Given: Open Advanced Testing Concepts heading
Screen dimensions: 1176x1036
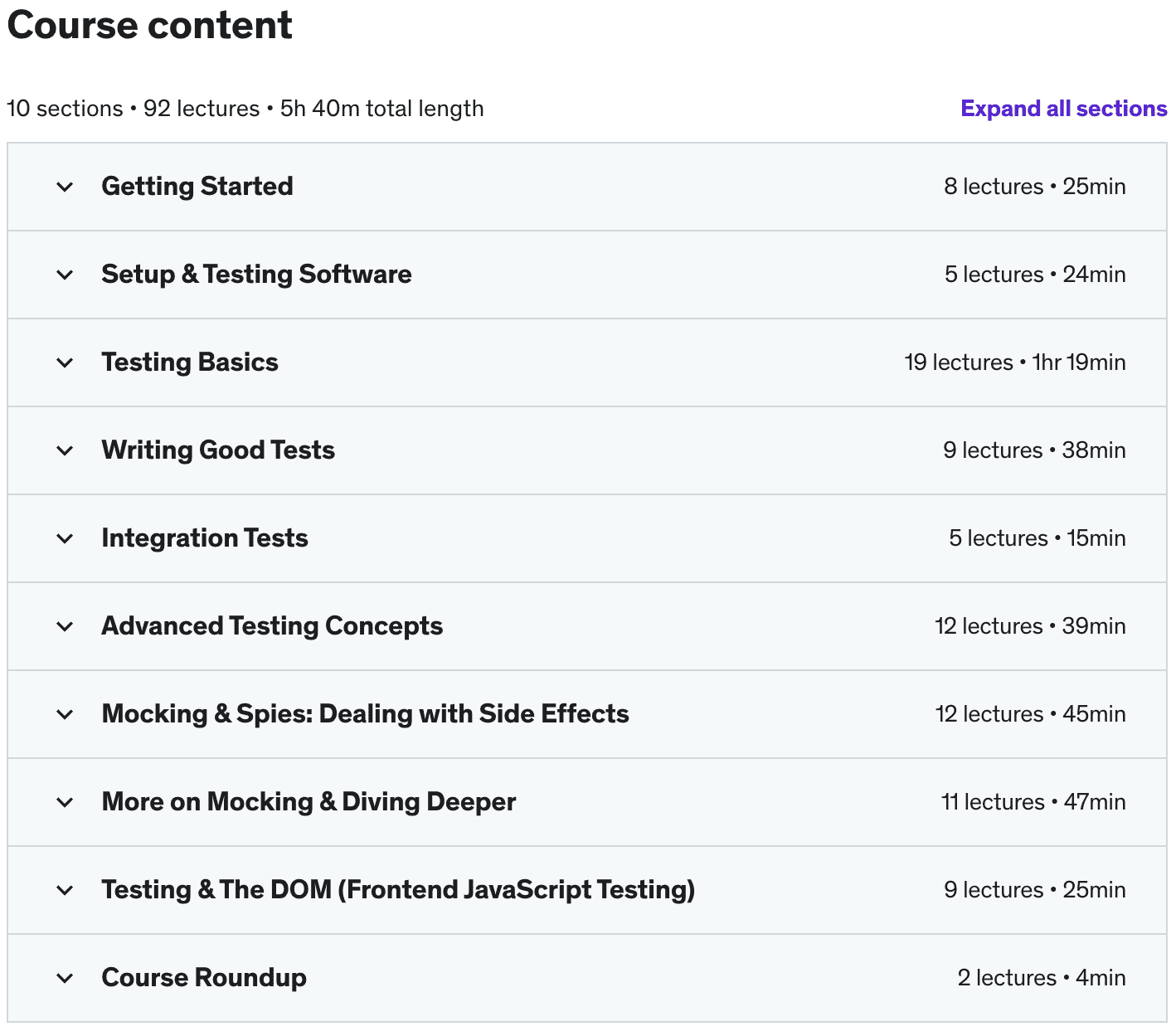Looking at the screenshot, I should click(x=272, y=626).
